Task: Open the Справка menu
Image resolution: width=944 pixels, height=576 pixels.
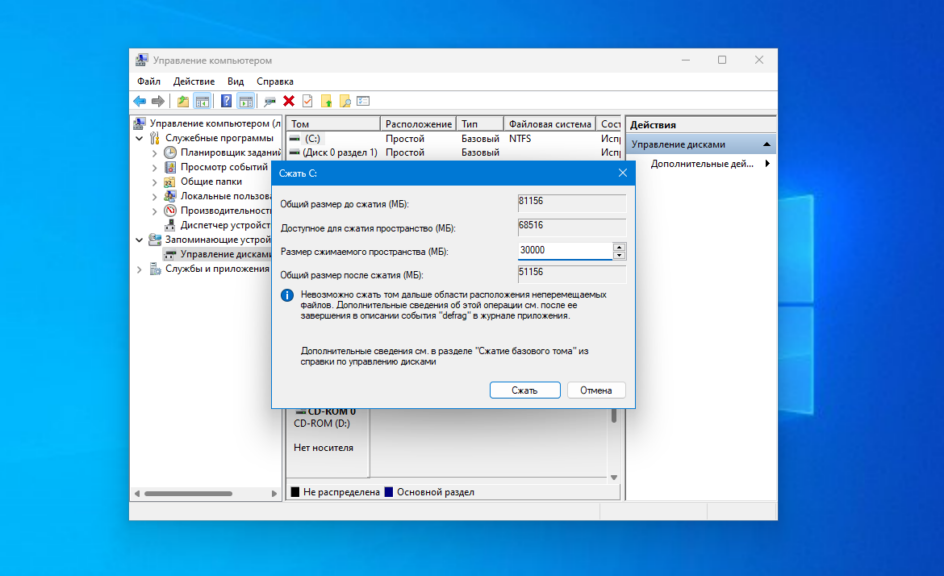Action: coord(275,81)
